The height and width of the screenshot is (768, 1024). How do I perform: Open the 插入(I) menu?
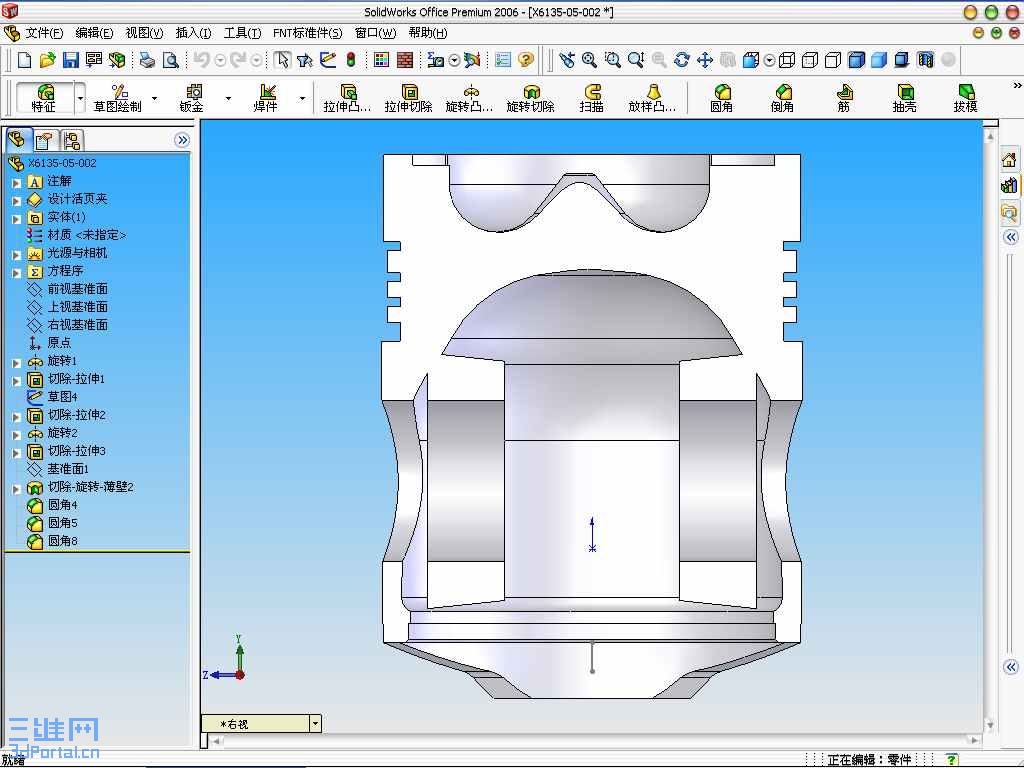click(x=193, y=33)
